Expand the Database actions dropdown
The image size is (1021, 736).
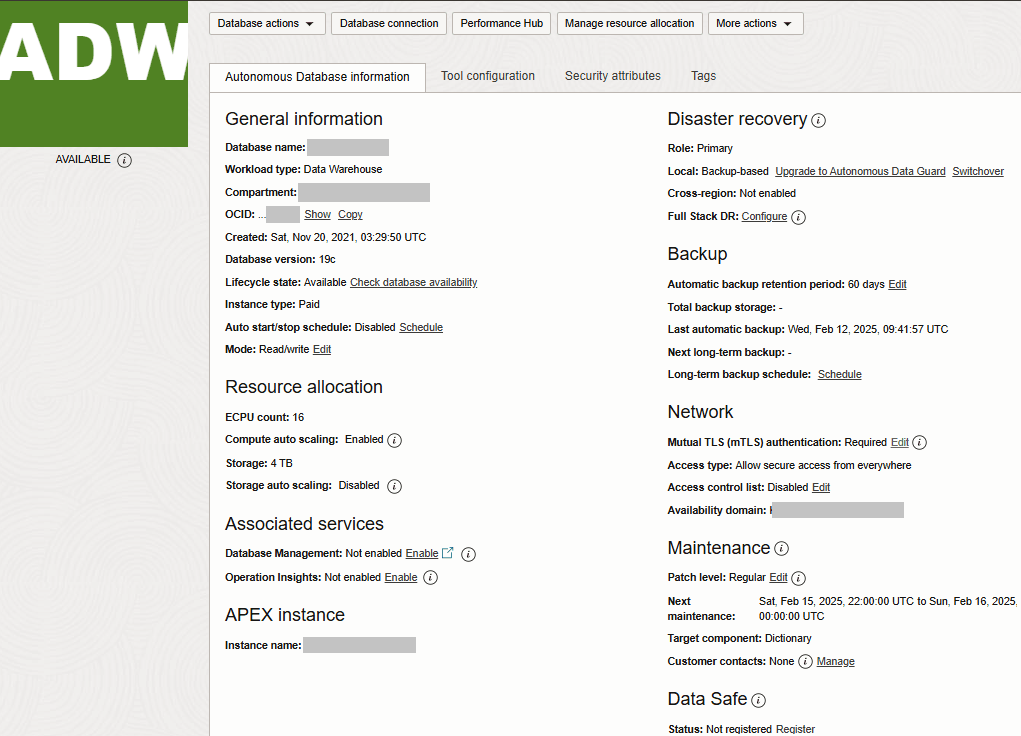pyautogui.click(x=266, y=23)
